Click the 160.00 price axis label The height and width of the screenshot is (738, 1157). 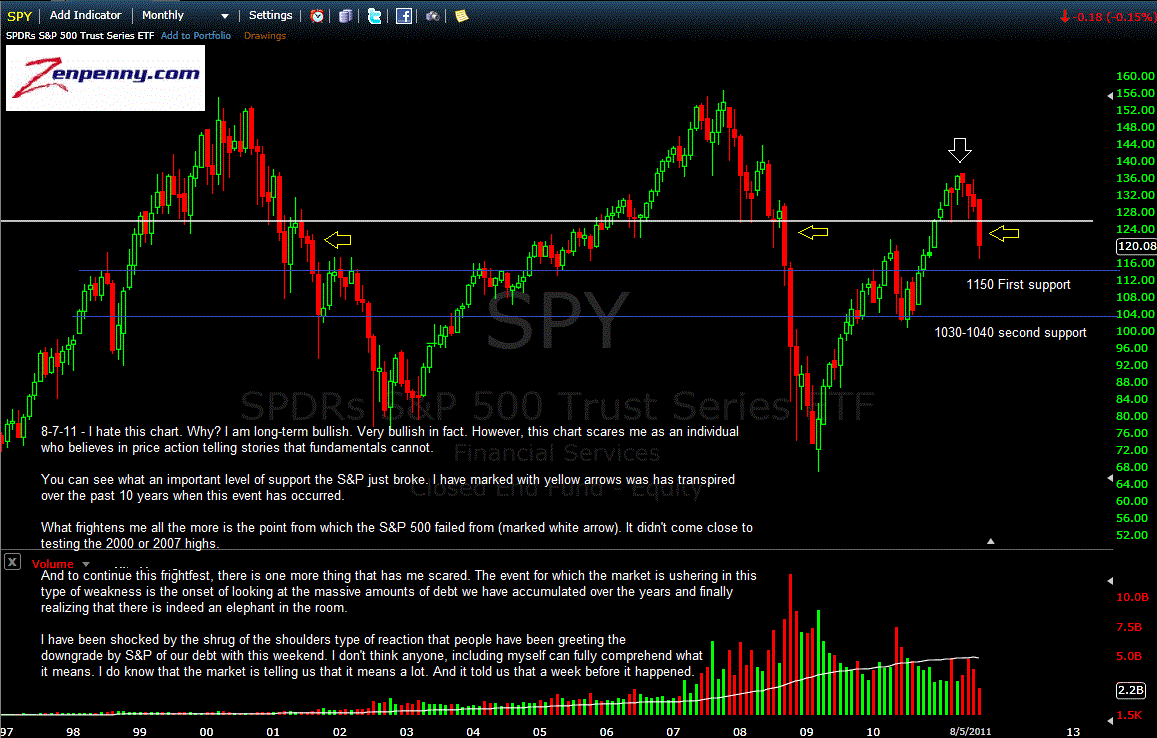[x=1135, y=76]
